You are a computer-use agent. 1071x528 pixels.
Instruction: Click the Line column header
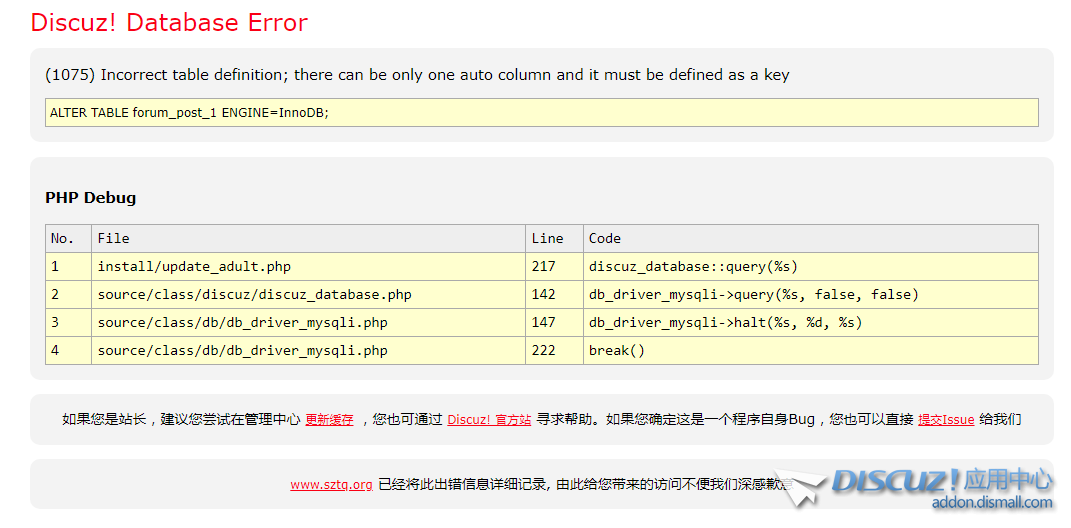coord(547,239)
